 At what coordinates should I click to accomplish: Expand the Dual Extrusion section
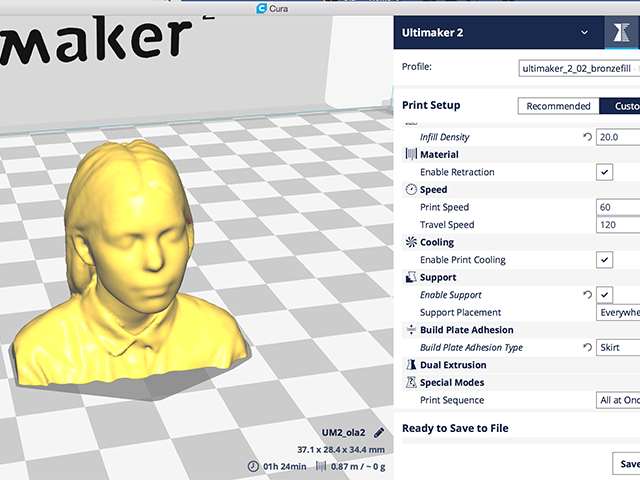click(521, 365)
